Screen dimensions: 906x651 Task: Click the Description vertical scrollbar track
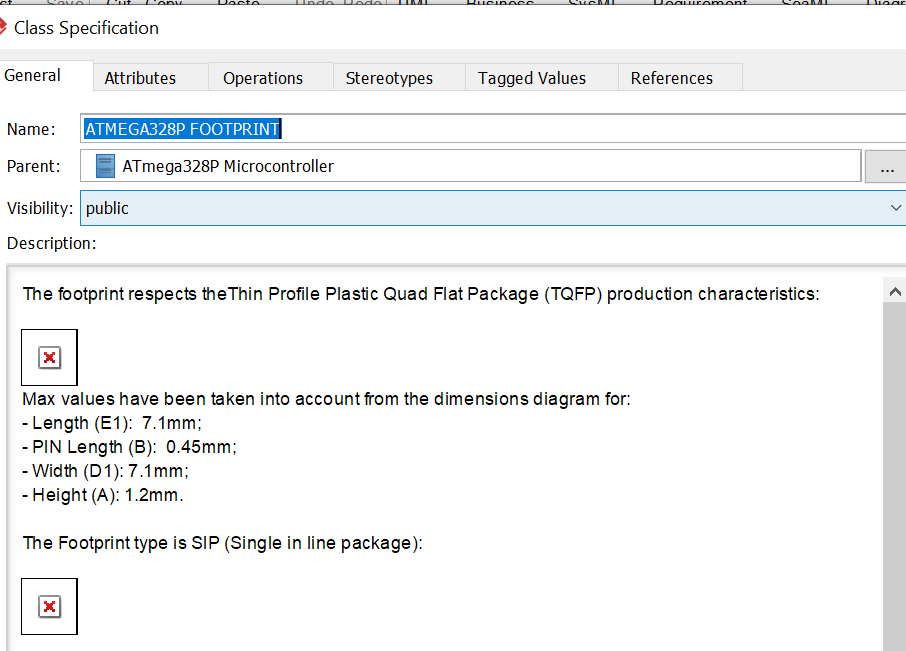point(894,476)
